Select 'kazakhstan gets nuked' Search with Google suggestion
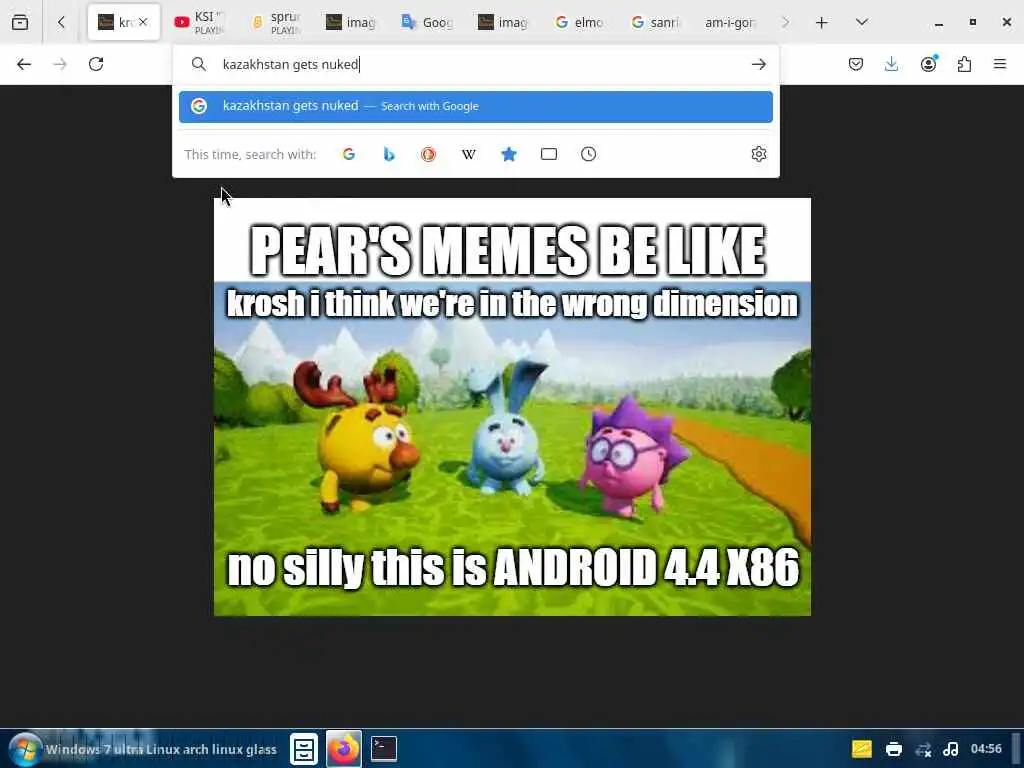The height and width of the screenshot is (768, 1024). pyautogui.click(x=475, y=106)
